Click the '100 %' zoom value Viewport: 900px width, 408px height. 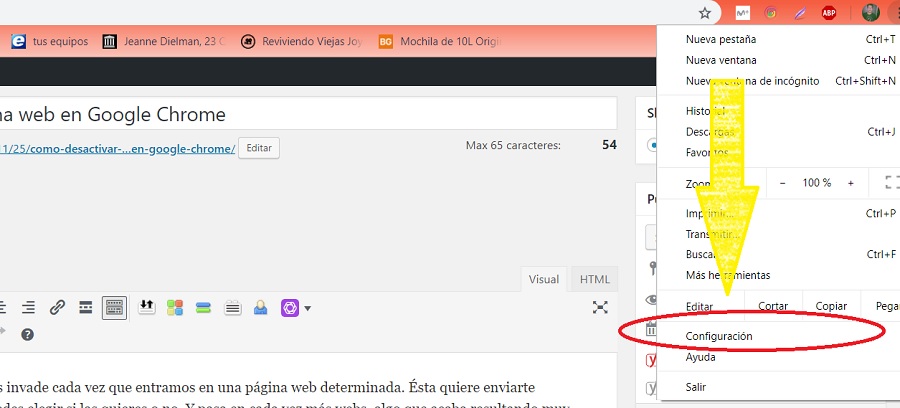[817, 183]
